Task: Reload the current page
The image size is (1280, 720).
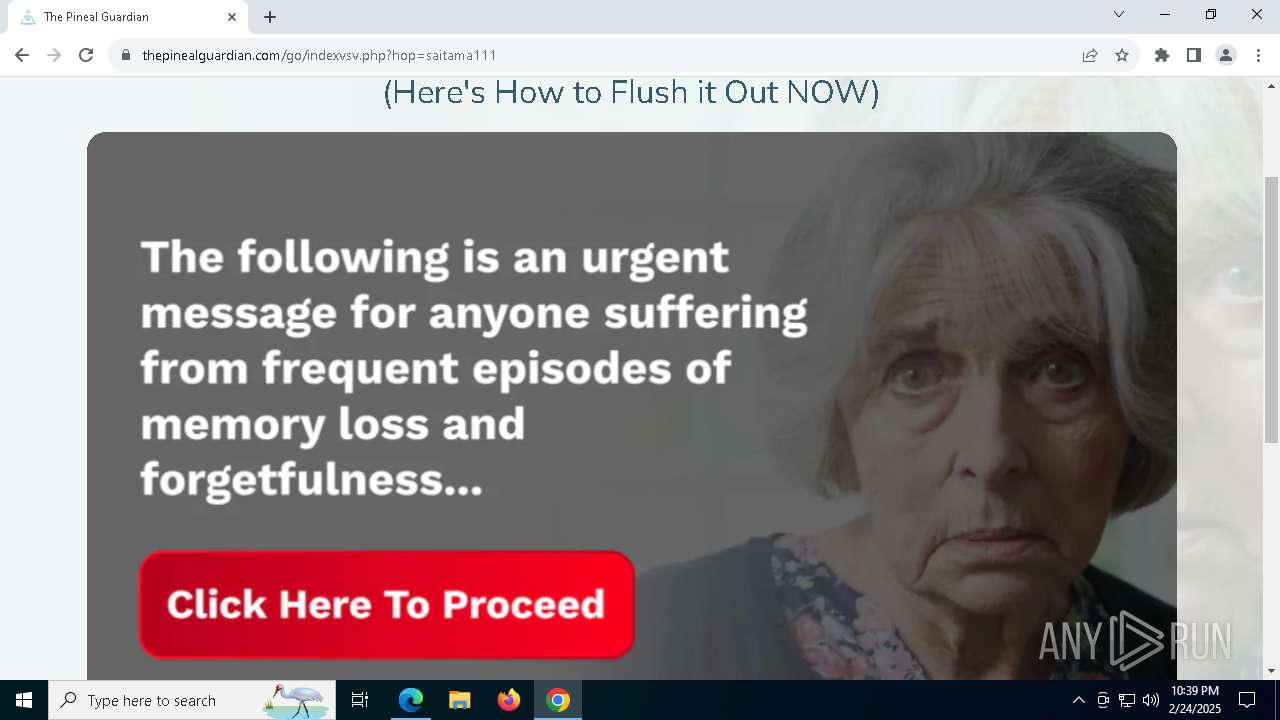Action: coord(86,55)
